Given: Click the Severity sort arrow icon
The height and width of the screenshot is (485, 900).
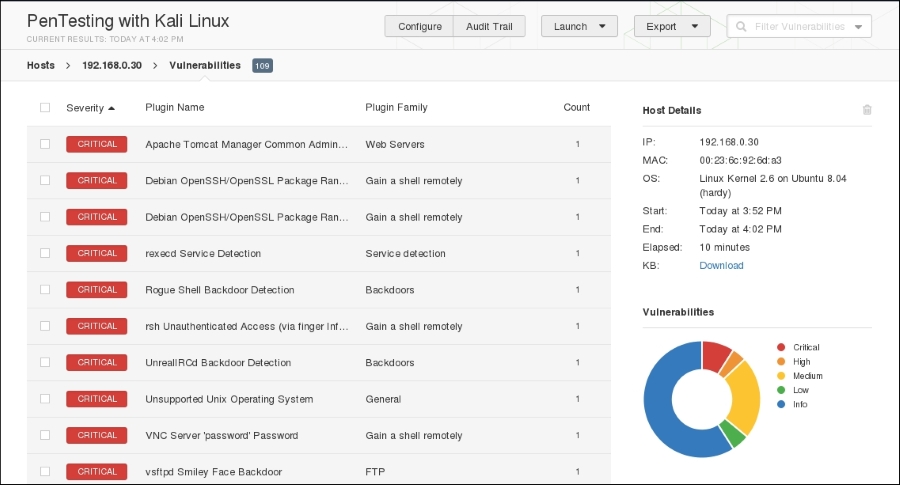Looking at the screenshot, I should pos(112,108).
